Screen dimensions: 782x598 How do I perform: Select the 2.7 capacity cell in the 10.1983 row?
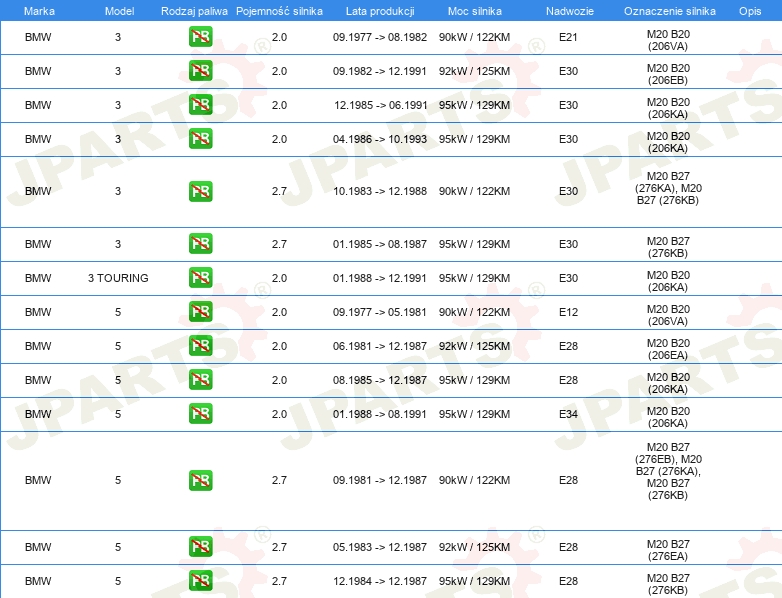[x=279, y=191]
